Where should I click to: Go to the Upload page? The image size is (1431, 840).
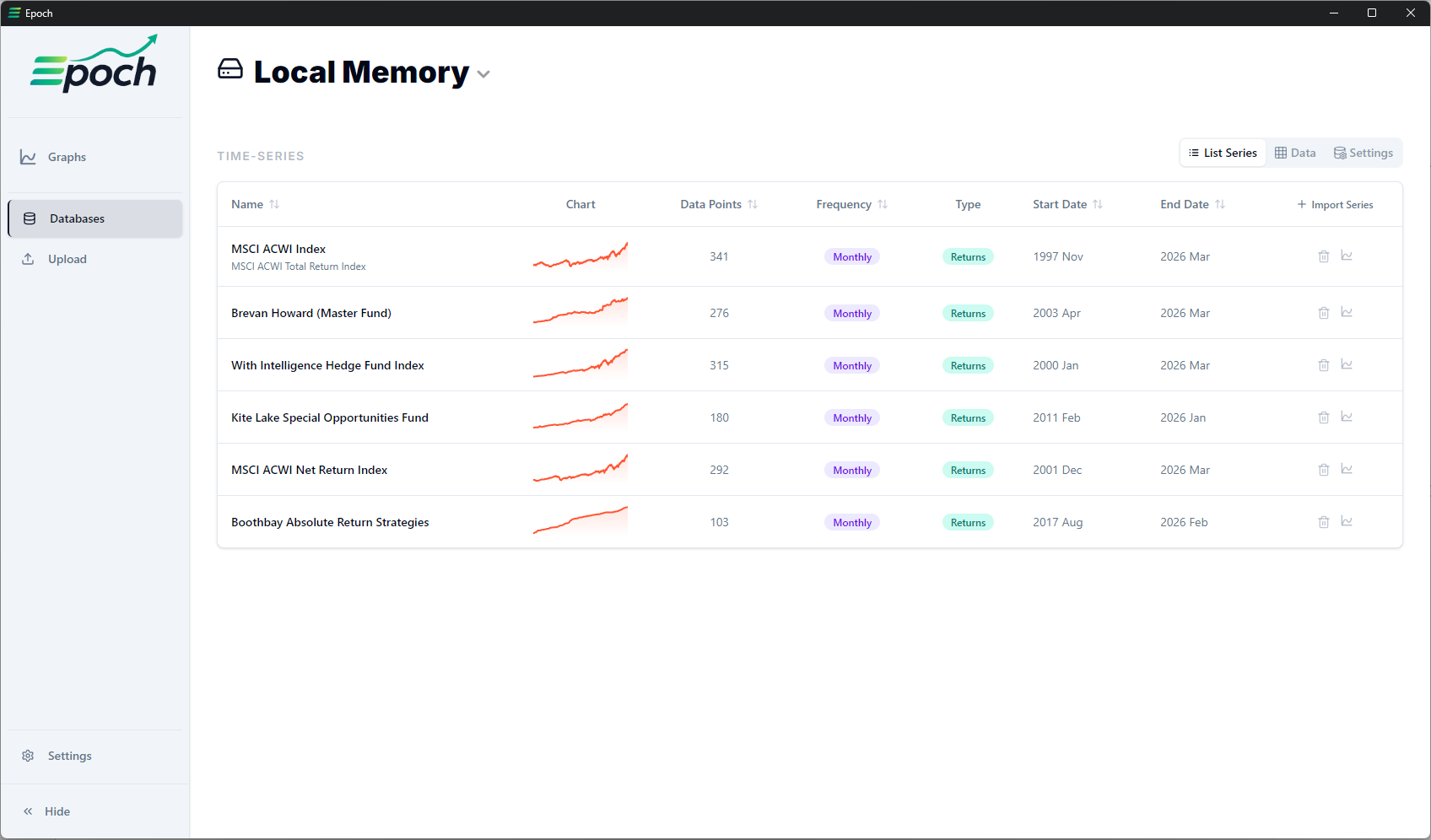point(94,259)
